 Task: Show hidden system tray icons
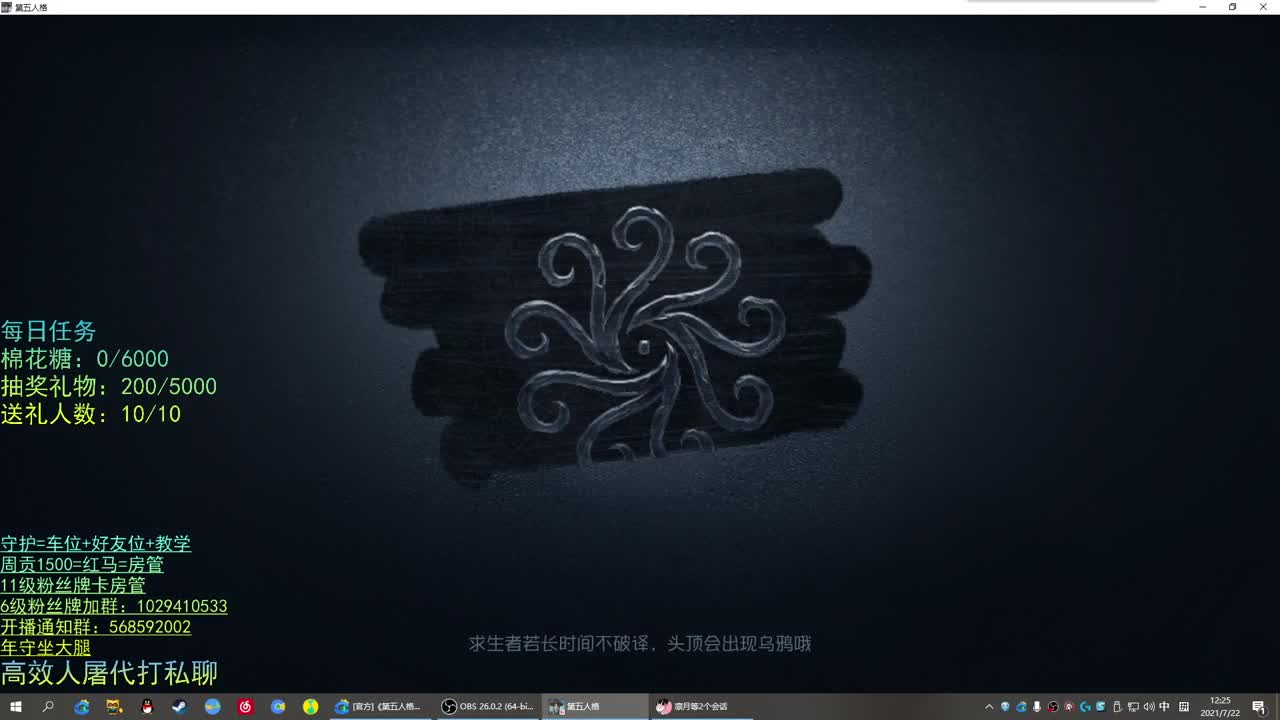coord(989,707)
